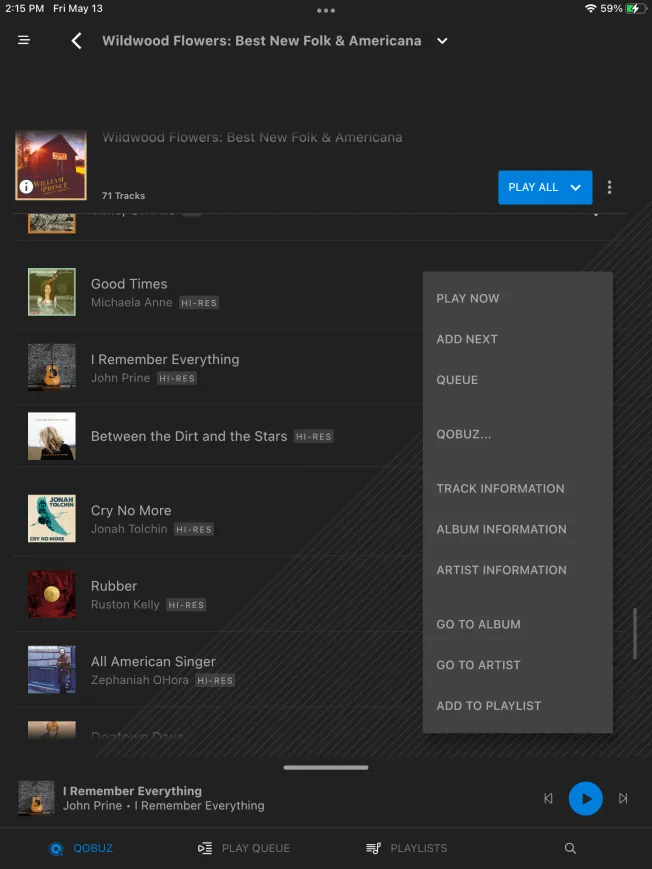
Task: Tap the 71 Tracks count label
Action: pyautogui.click(x=124, y=196)
